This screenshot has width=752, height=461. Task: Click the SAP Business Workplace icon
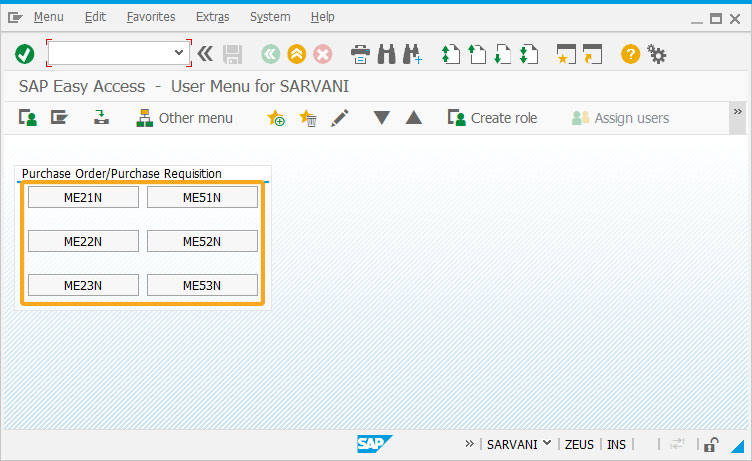[101, 118]
